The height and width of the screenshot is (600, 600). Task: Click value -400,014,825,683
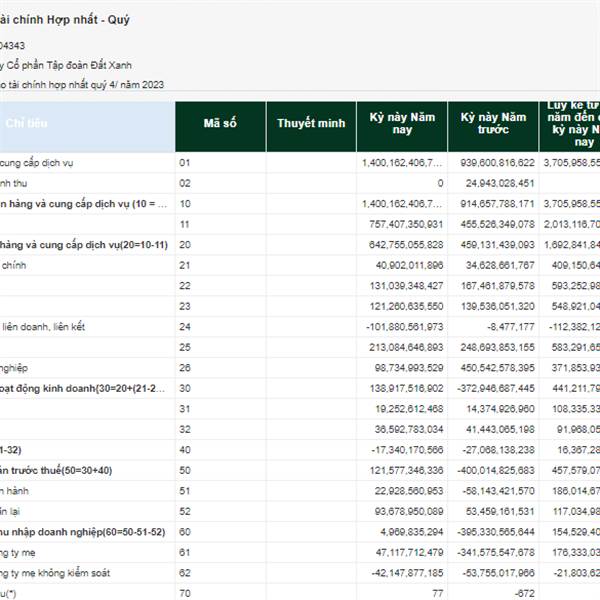pos(496,470)
